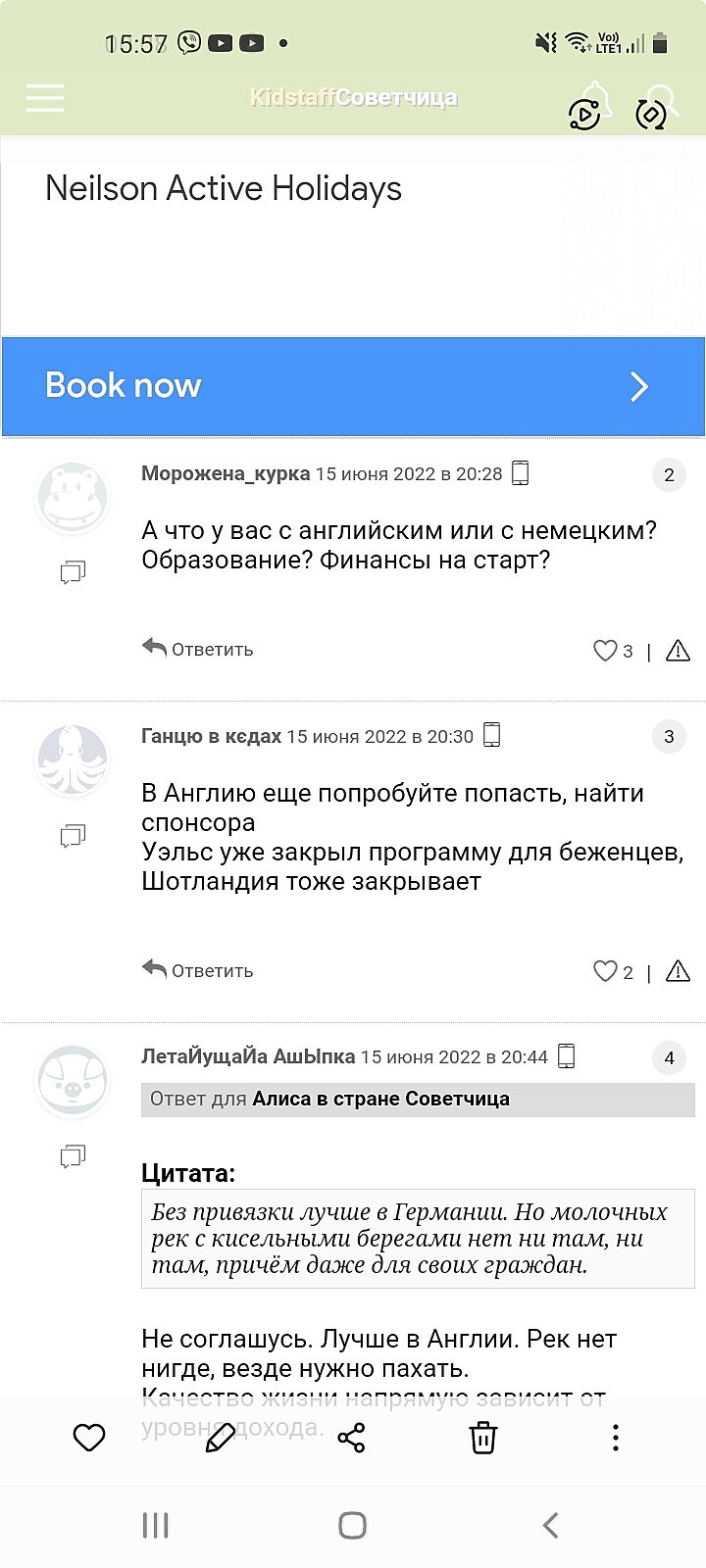Screen dimensions: 706x1568
Task: Tap KidstaffСоветчица header title
Action: (x=353, y=97)
